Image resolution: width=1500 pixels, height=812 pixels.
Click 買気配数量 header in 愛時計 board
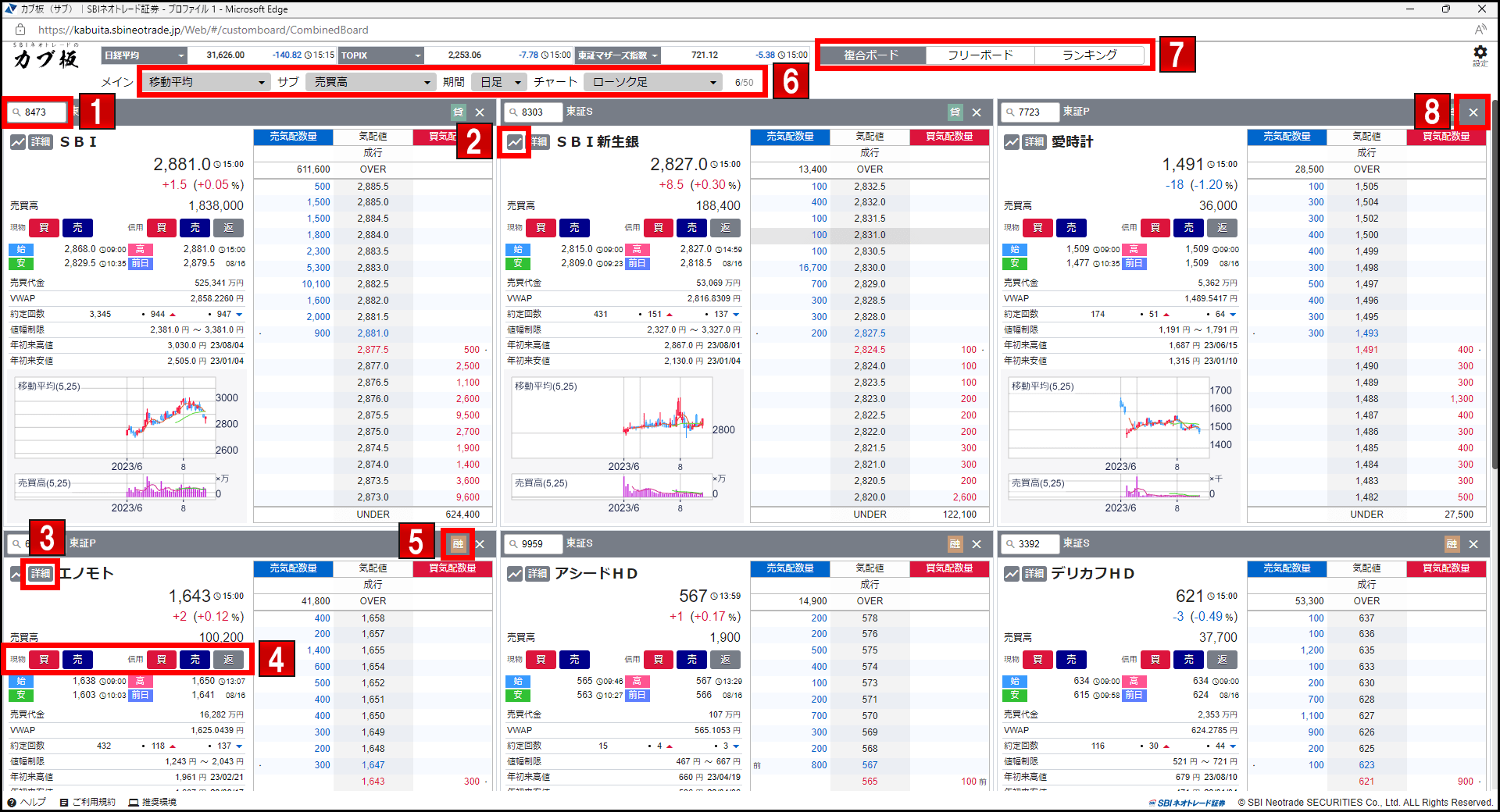[x=1446, y=137]
